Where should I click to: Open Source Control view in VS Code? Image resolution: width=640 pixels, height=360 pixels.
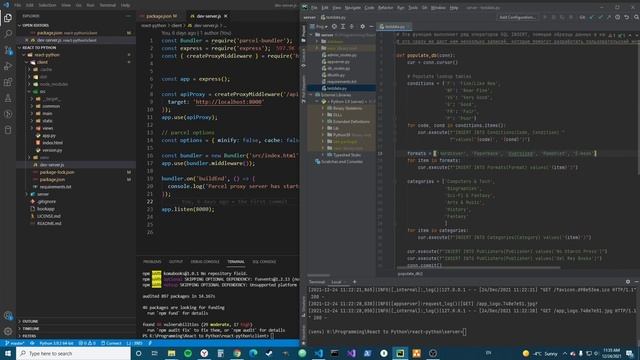pos(8,50)
